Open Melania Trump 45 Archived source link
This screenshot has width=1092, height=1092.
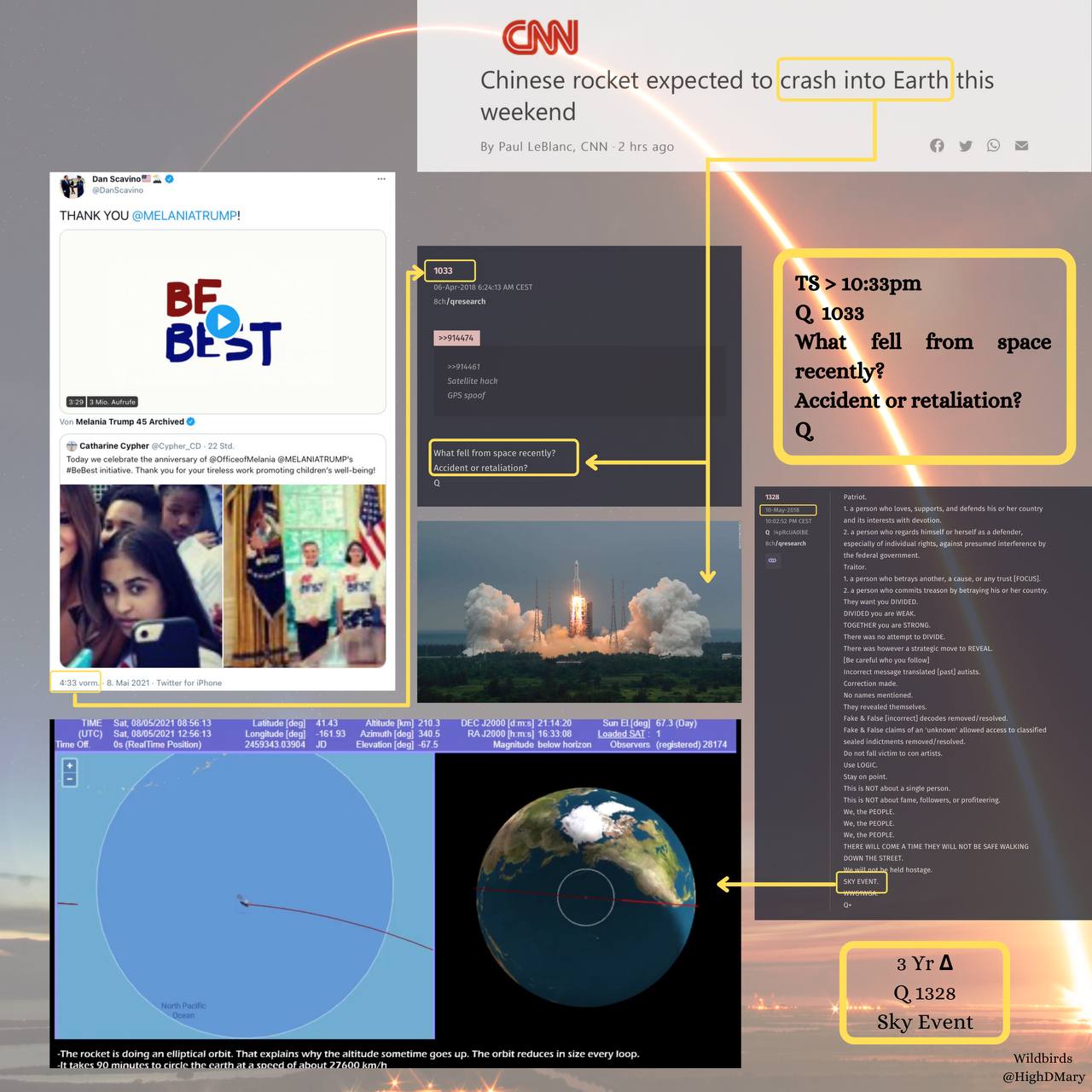tap(130, 421)
